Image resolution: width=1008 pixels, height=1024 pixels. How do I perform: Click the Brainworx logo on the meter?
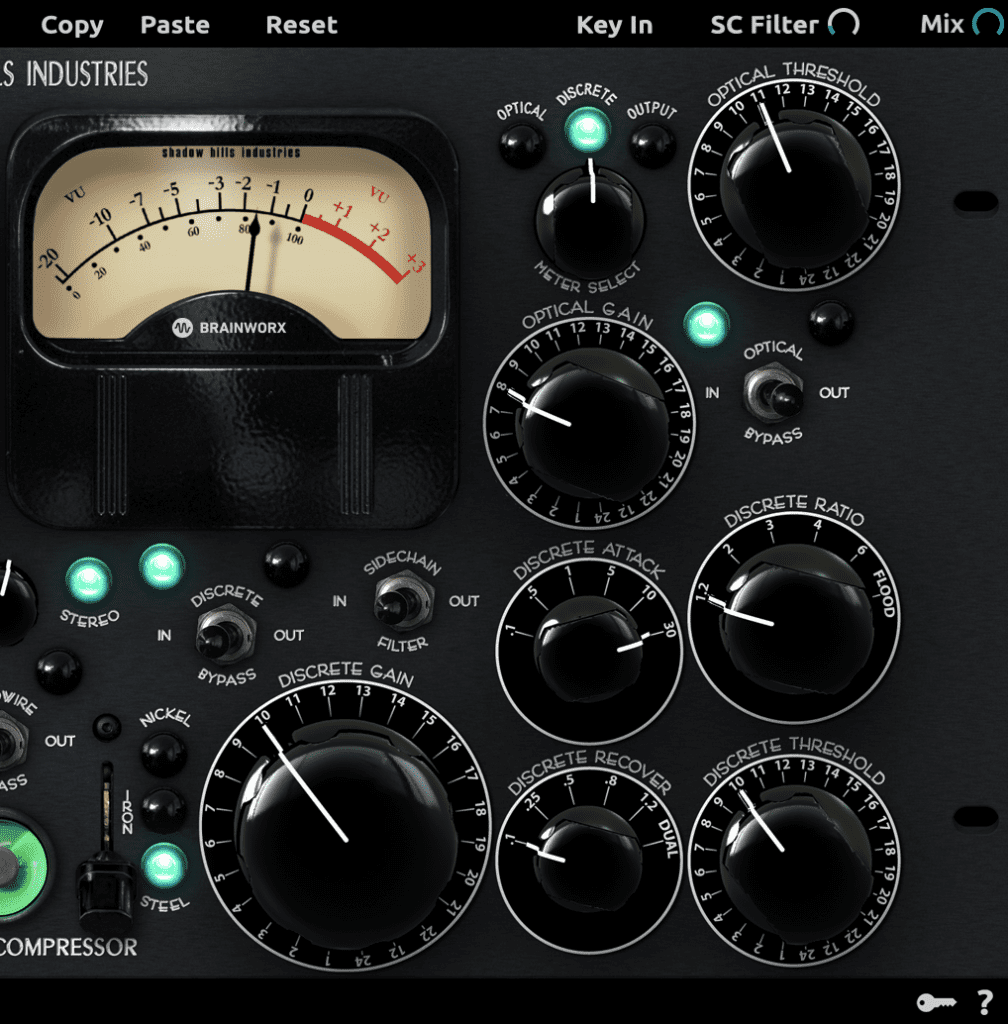tap(229, 327)
